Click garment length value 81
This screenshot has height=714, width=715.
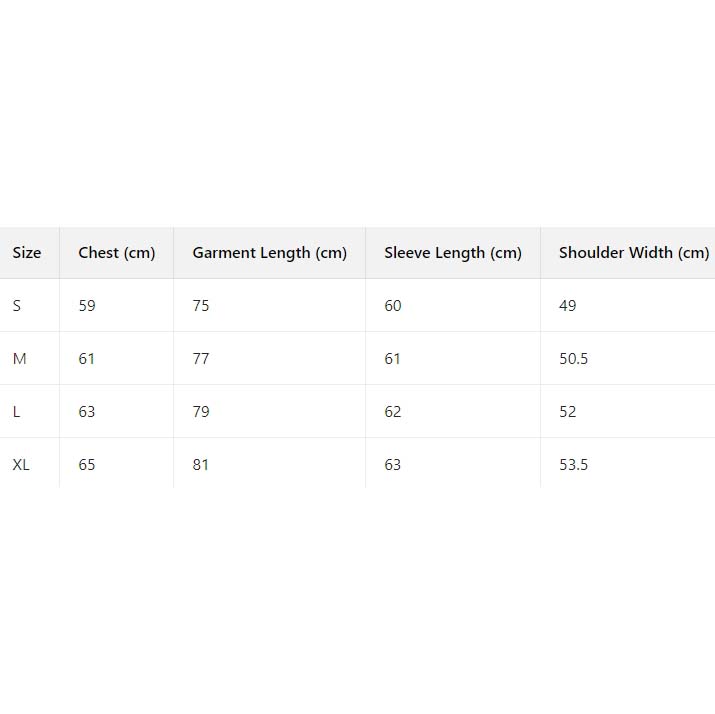(x=201, y=465)
